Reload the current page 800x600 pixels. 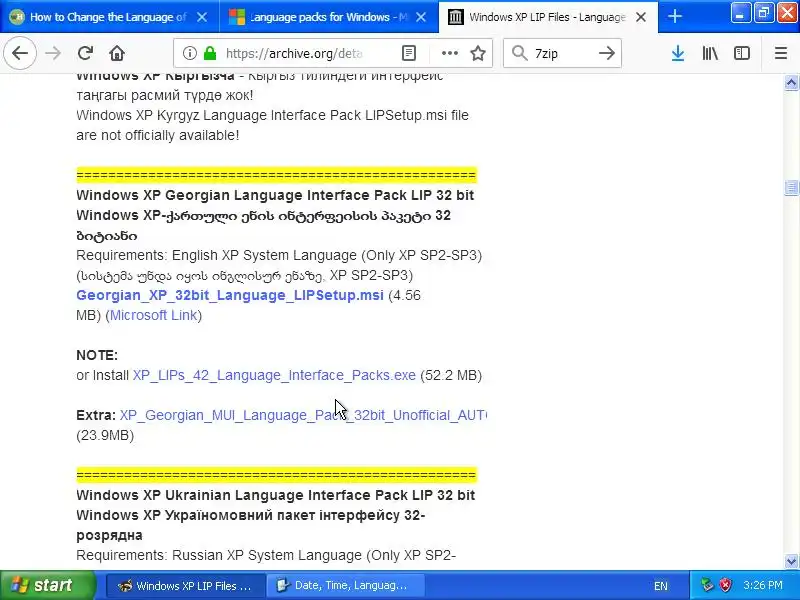click(x=85, y=53)
